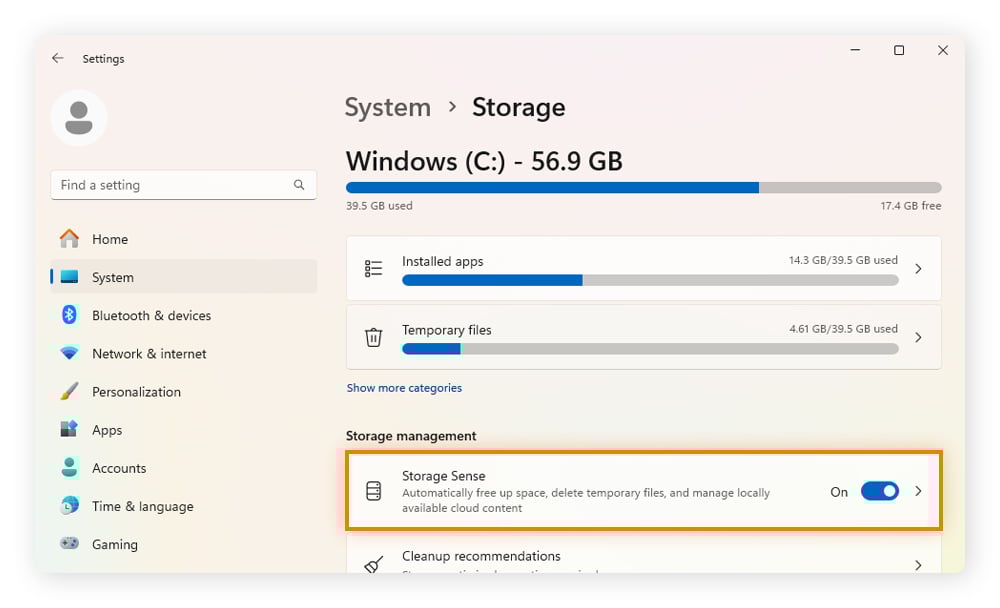
Task: Click the Windows (C:) storage usage bar
Action: click(643, 187)
